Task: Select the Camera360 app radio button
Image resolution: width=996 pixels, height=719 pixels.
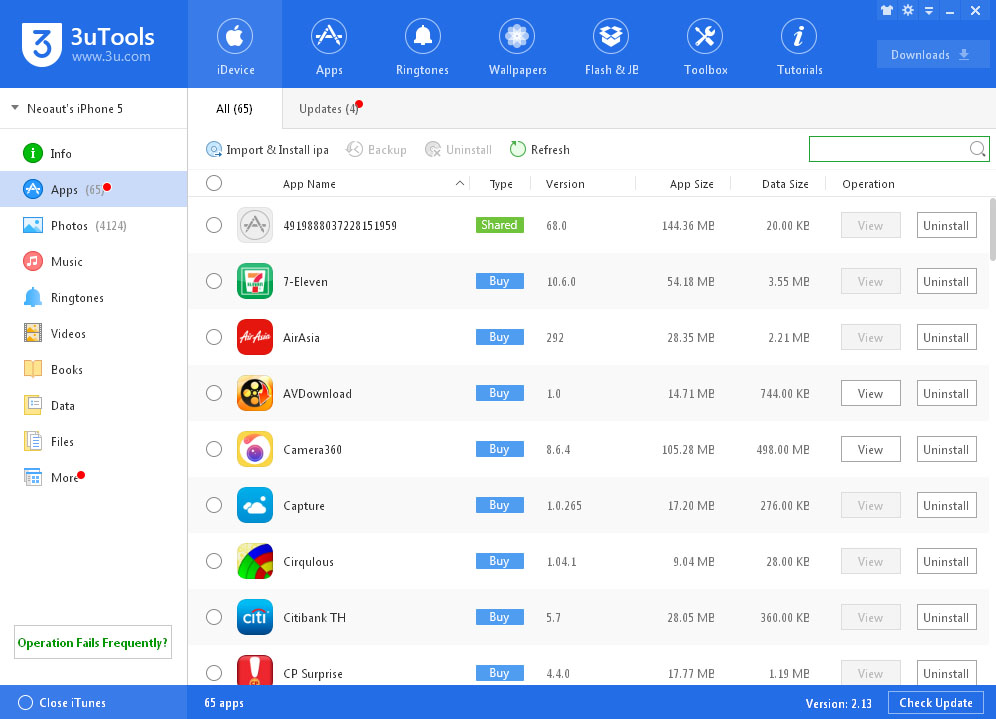Action: click(x=214, y=449)
